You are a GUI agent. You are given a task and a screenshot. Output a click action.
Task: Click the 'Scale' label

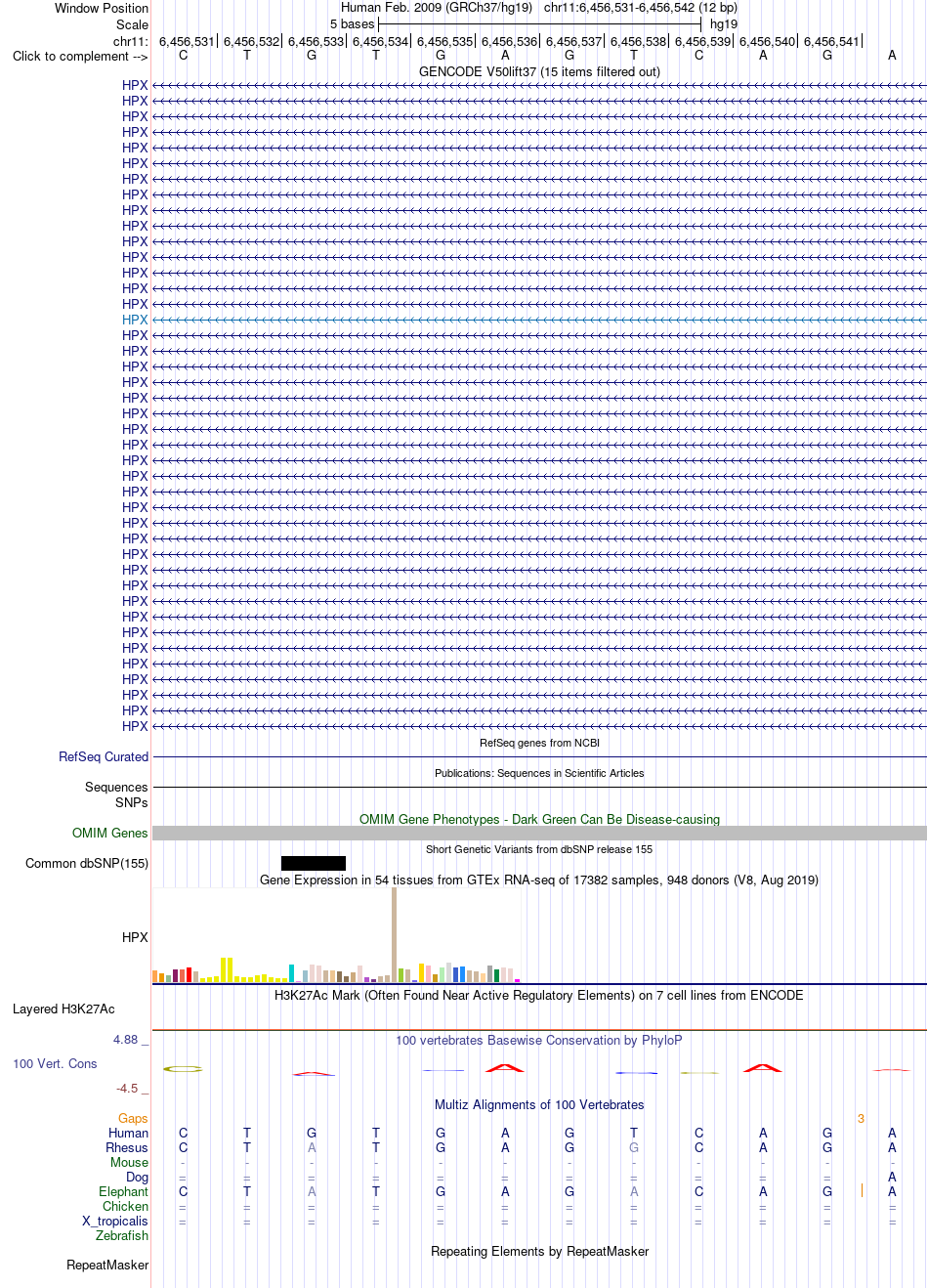(132, 24)
